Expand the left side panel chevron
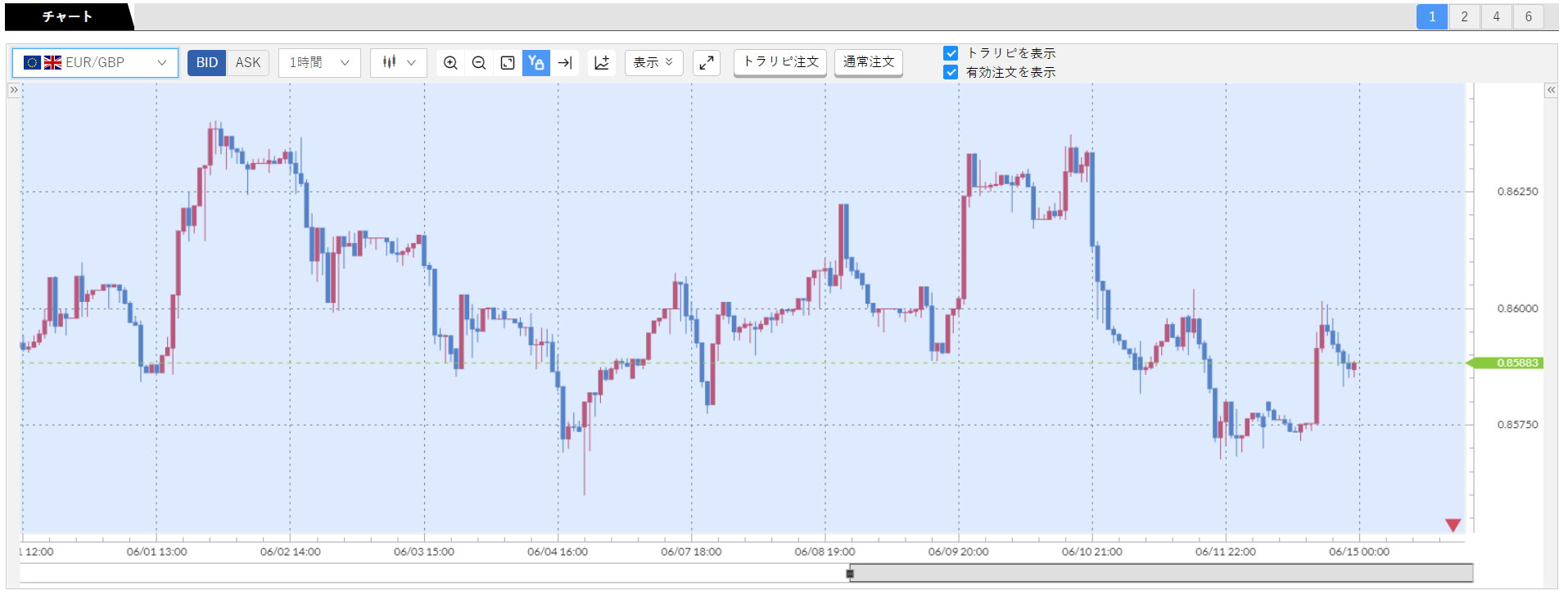Image resolution: width=1568 pixels, height=595 pixels. tap(14, 90)
